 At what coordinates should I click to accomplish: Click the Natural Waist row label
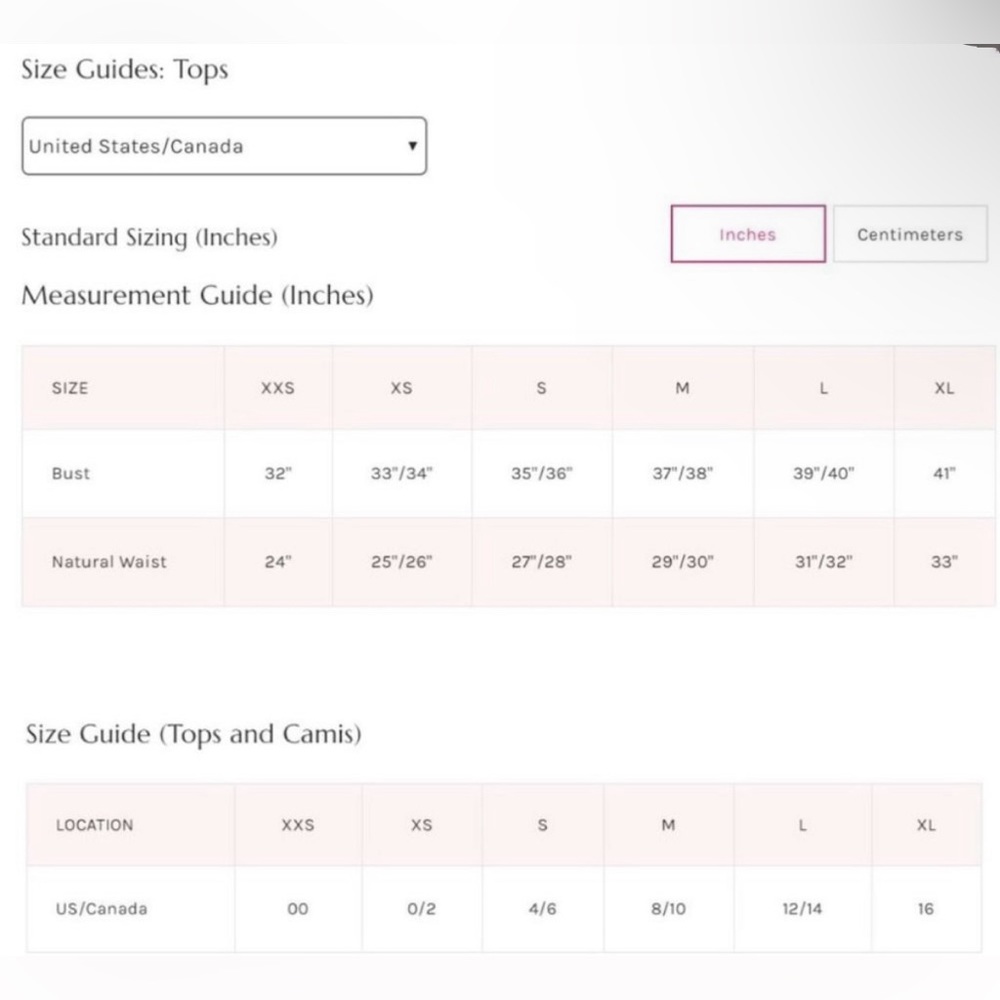tap(109, 562)
